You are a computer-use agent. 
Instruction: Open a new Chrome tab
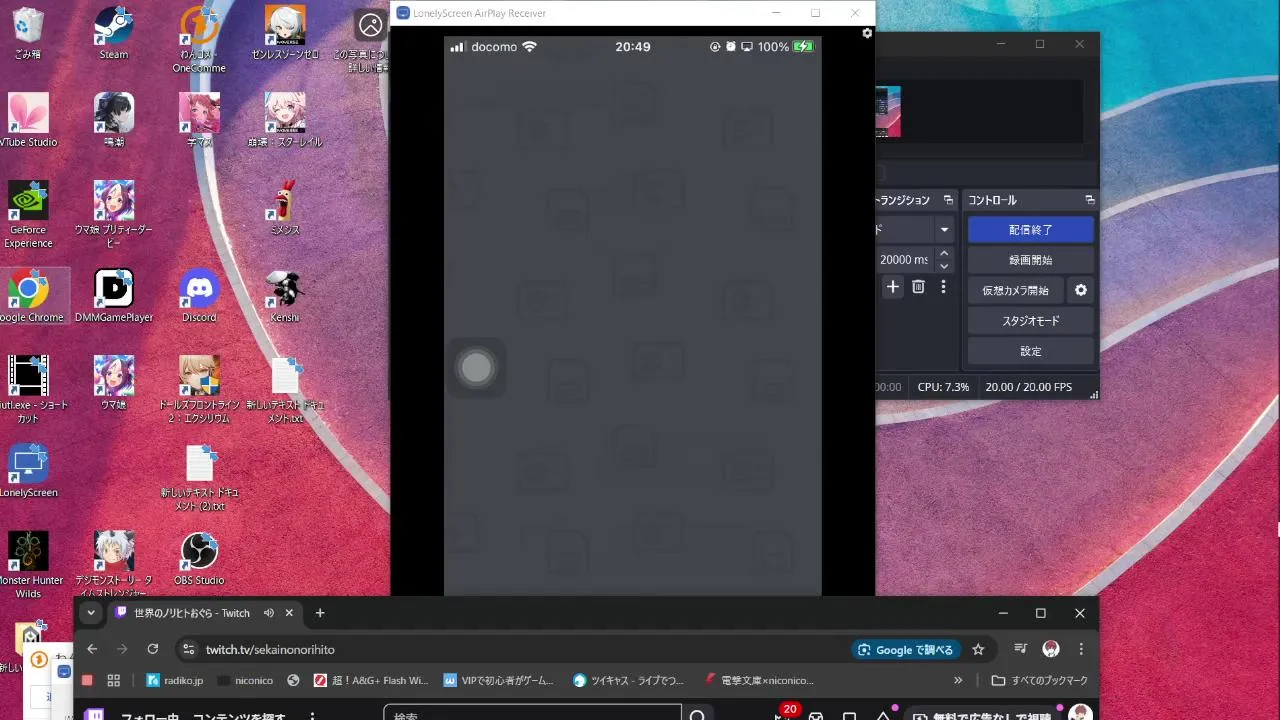[320, 613]
